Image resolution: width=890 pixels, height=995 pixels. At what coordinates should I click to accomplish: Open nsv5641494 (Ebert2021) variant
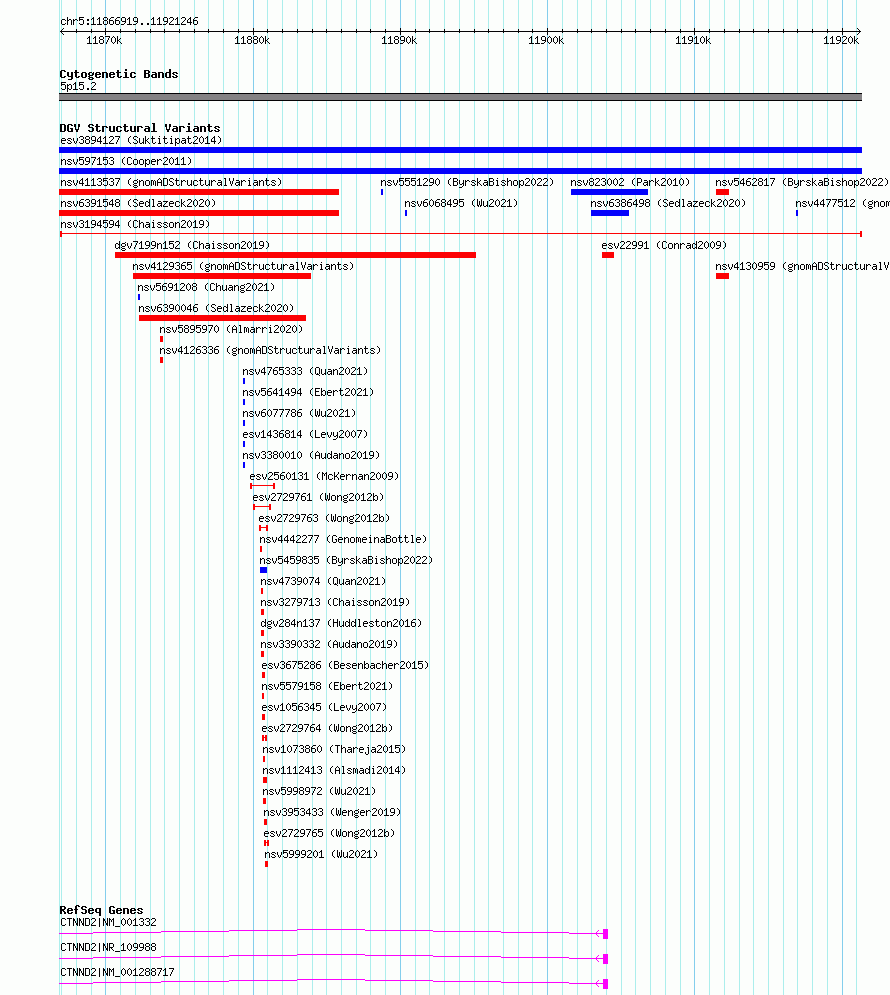(308, 392)
